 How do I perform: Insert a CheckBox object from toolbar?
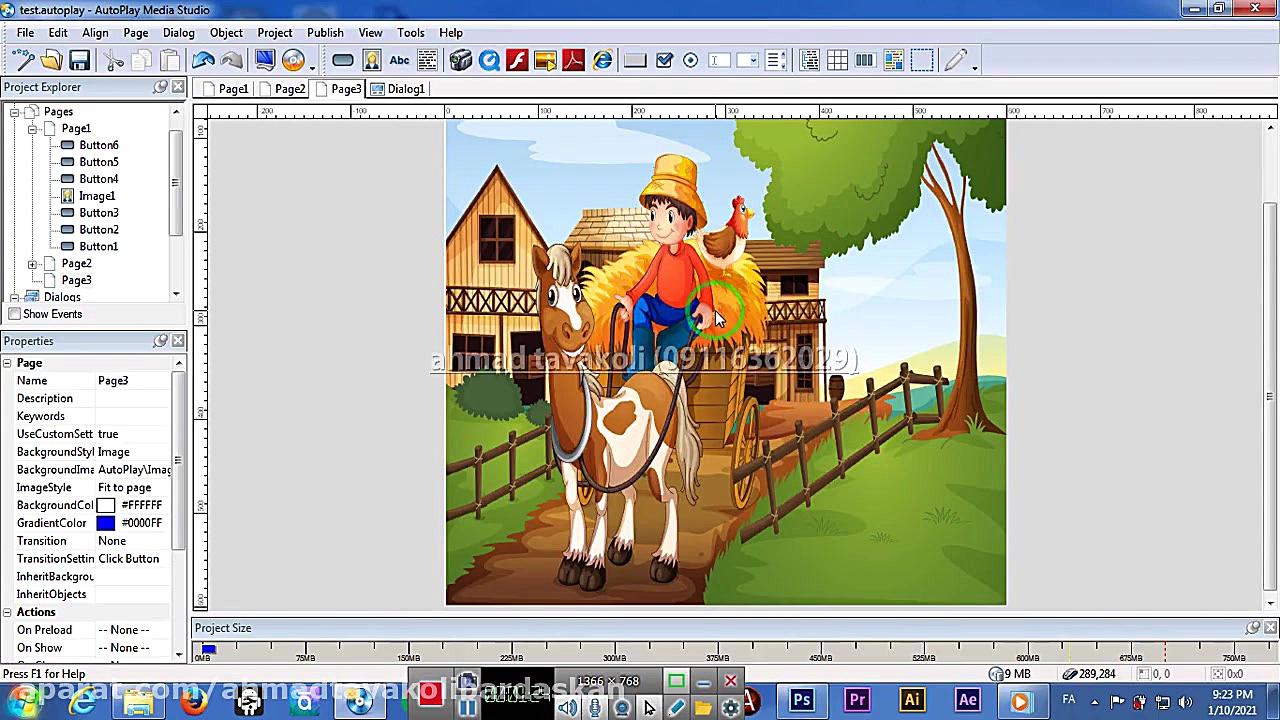(x=664, y=61)
